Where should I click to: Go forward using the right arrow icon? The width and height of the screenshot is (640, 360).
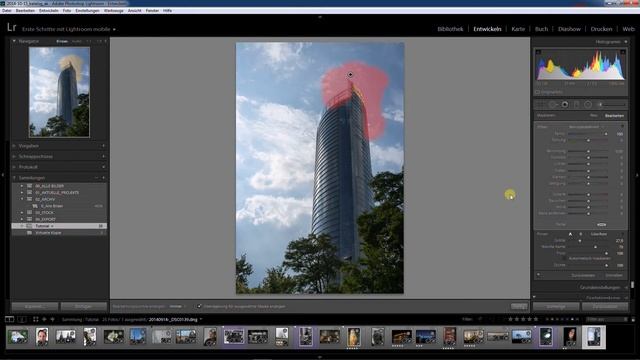click(52, 319)
